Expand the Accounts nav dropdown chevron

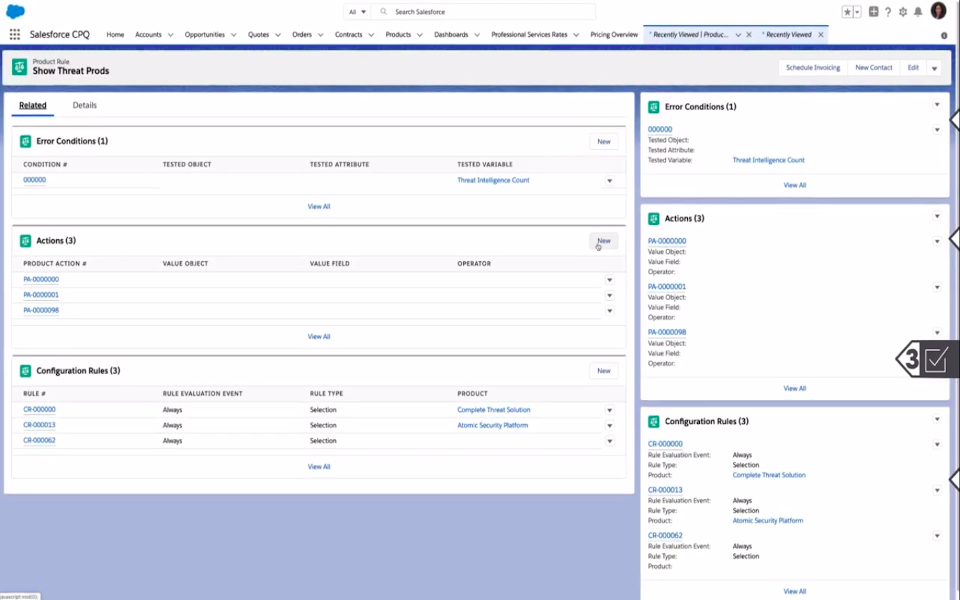coord(171,35)
